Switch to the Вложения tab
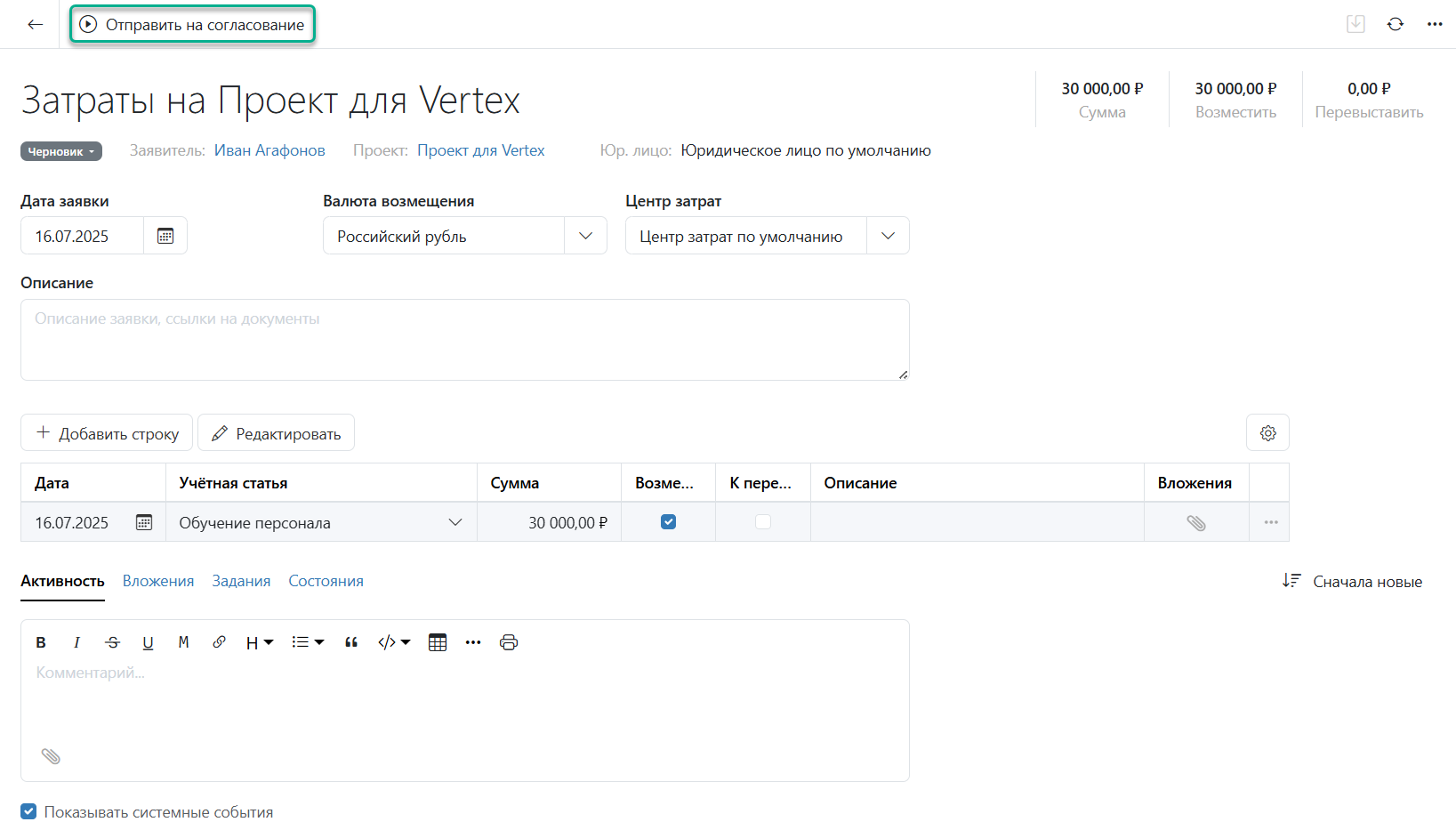This screenshot has height=830, width=1456. pos(158,581)
